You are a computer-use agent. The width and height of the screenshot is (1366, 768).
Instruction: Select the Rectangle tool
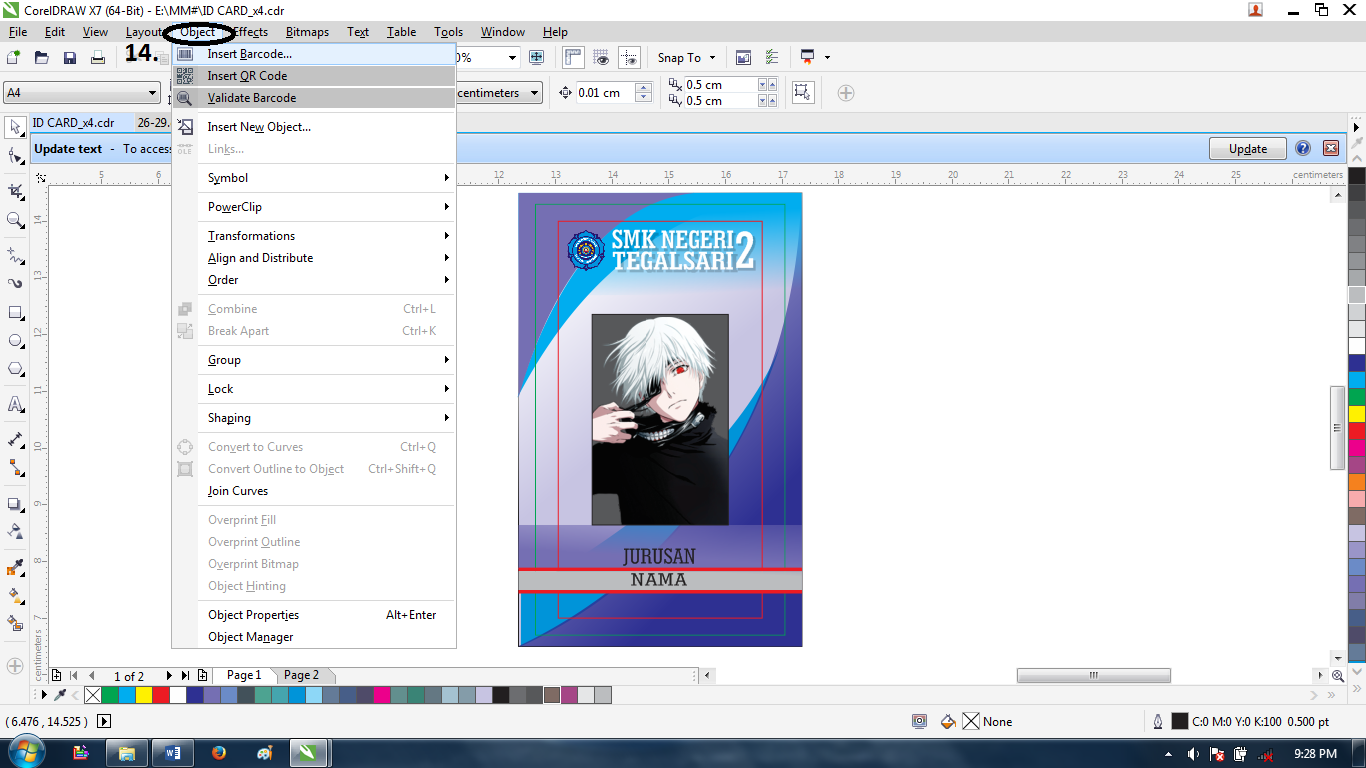click(x=13, y=312)
